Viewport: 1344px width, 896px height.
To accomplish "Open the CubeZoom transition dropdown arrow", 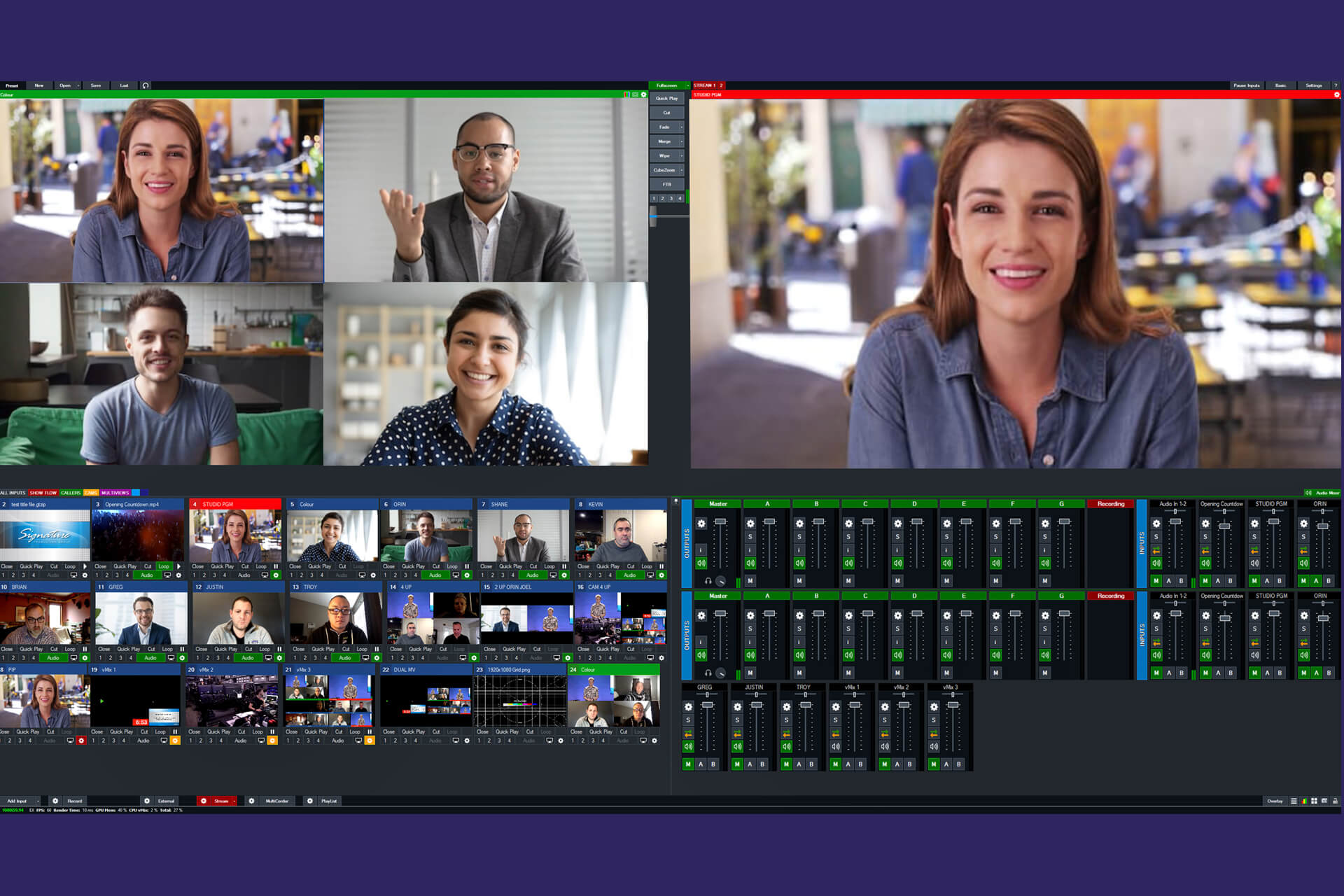I will pyautogui.click(x=682, y=170).
